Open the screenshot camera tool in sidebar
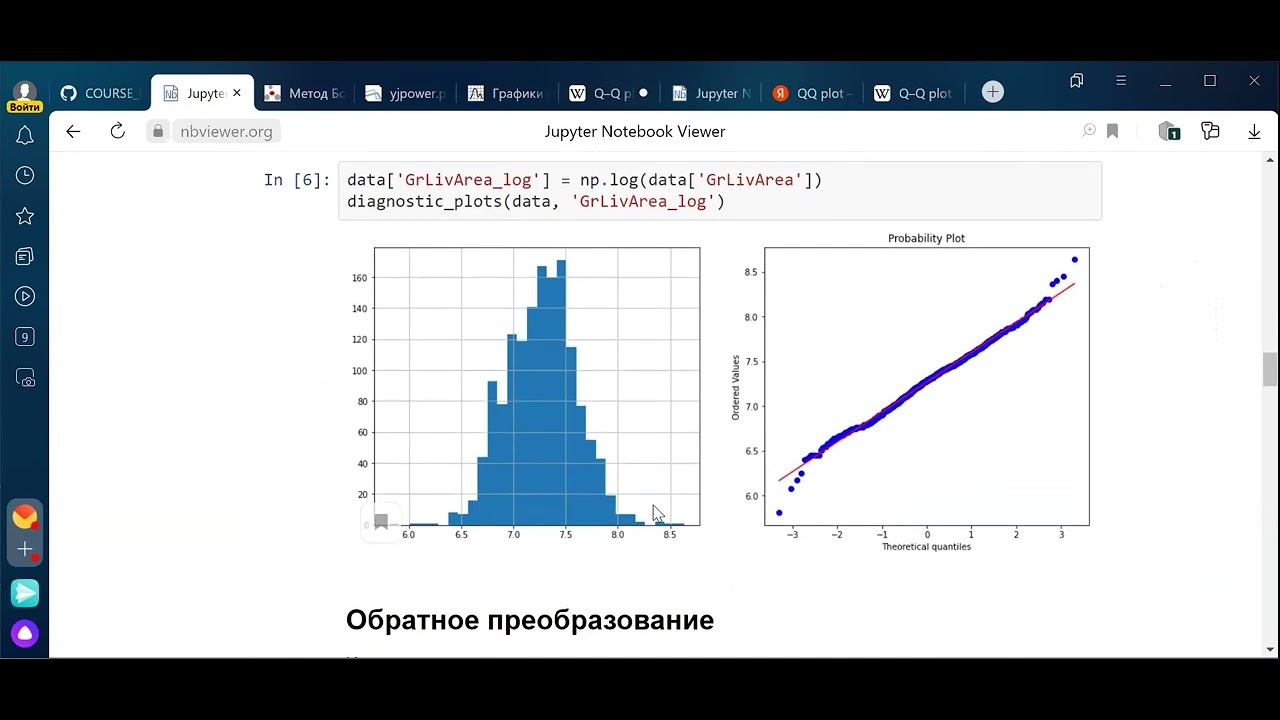This screenshot has height=720, width=1280. 25,378
